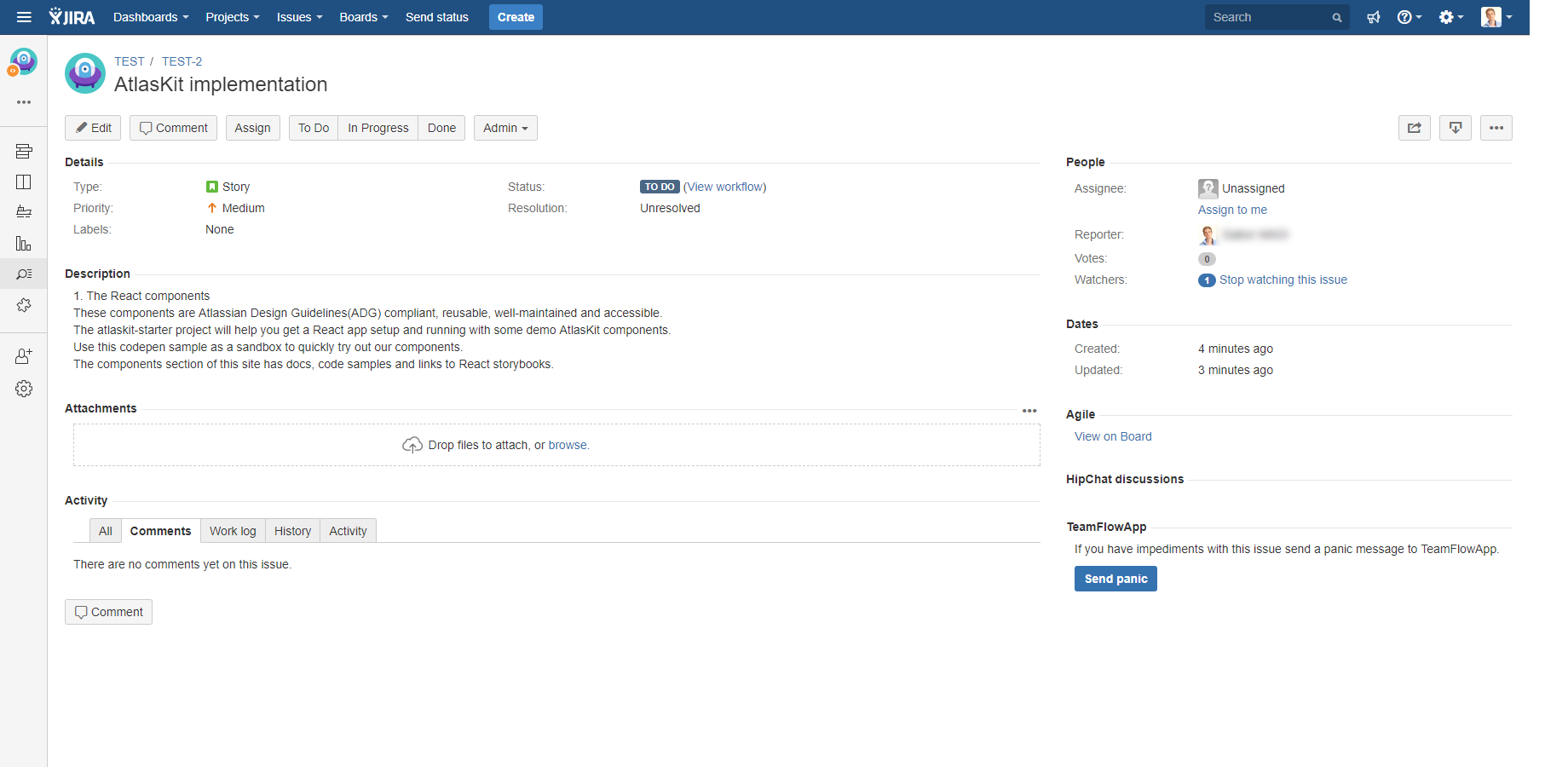The width and height of the screenshot is (1568, 767).
Task: Expand the Issues dropdown
Action: tap(299, 17)
